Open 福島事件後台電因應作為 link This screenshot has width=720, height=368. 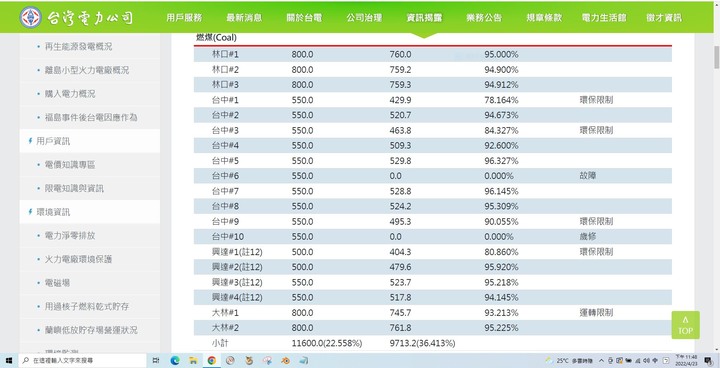(91, 118)
